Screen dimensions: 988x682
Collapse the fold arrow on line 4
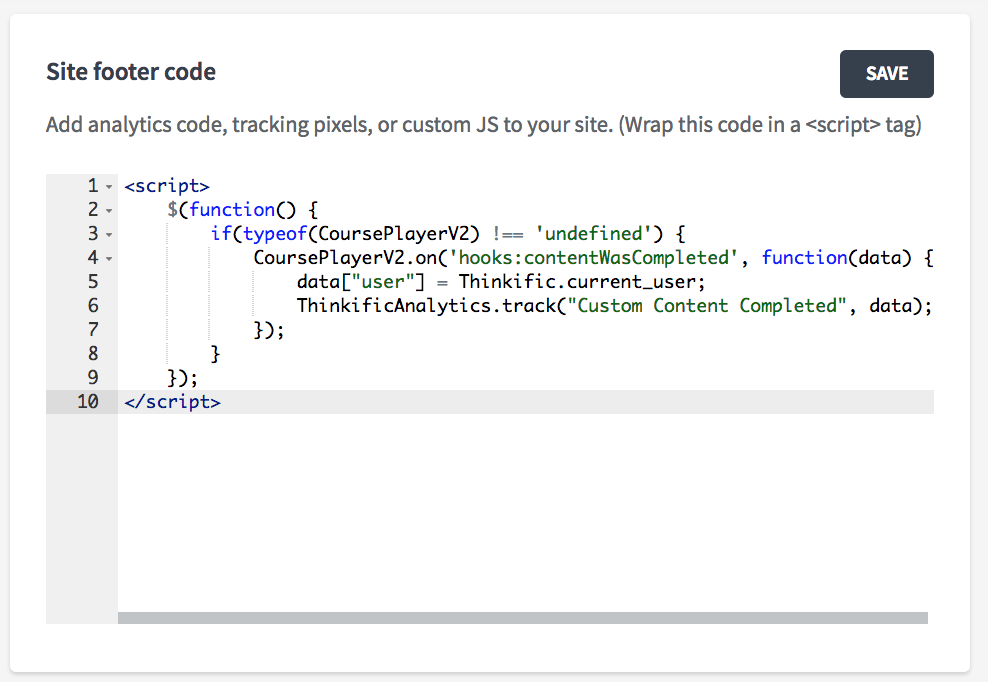(x=109, y=259)
